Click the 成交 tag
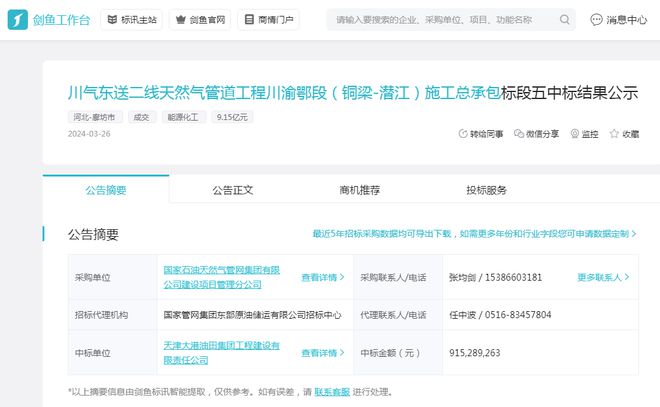Image resolution: width=660 pixels, height=407 pixels. pos(141,117)
